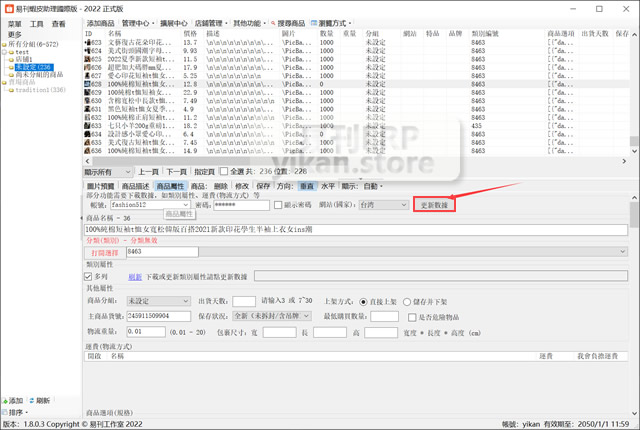Click the 易刊 application icon in title bar
640x430 pixels.
click(8, 7)
